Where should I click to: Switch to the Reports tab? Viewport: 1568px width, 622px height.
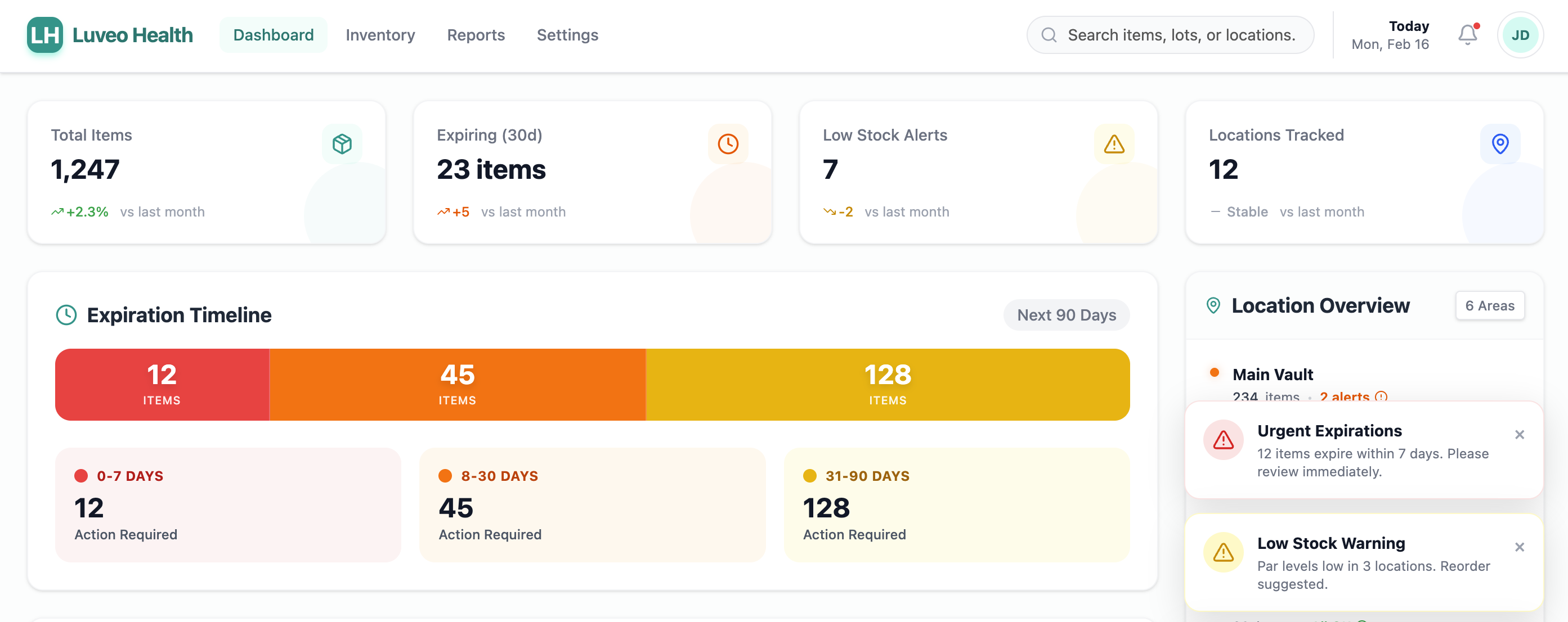point(476,35)
